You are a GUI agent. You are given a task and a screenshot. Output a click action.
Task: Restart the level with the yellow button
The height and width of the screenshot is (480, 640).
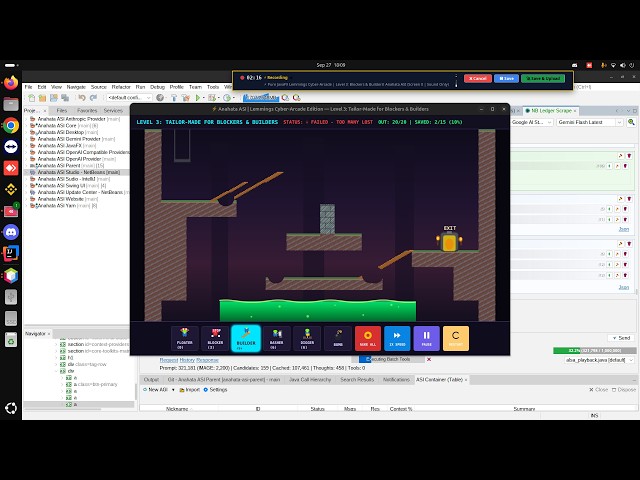click(x=456, y=338)
